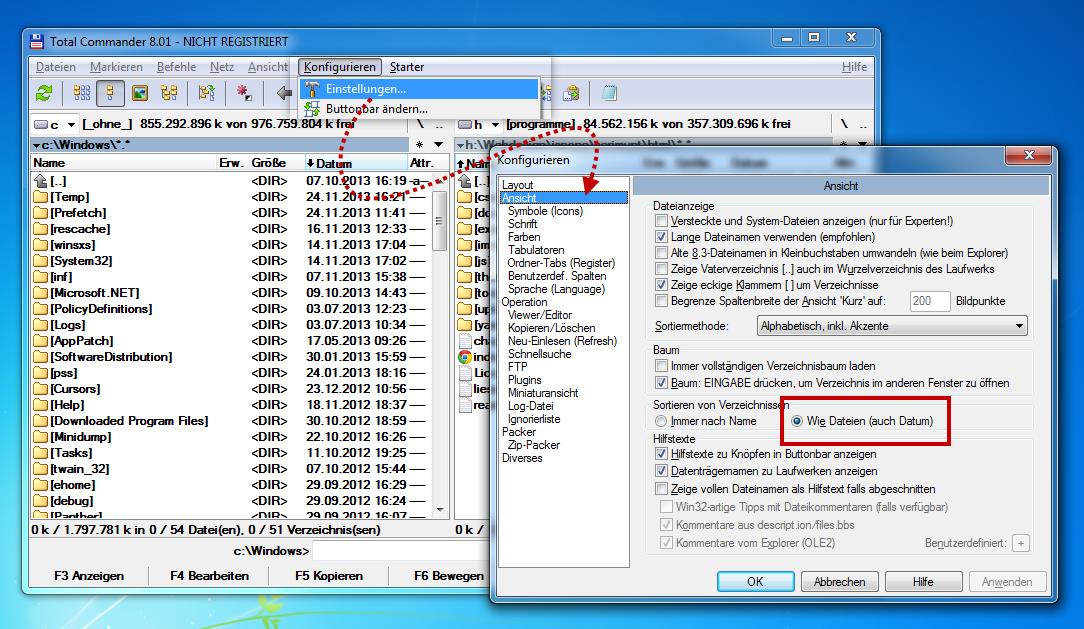Enable Versteckte und System-Dateien anzeigen checkbox
The height and width of the screenshot is (629, 1084).
pos(661,221)
